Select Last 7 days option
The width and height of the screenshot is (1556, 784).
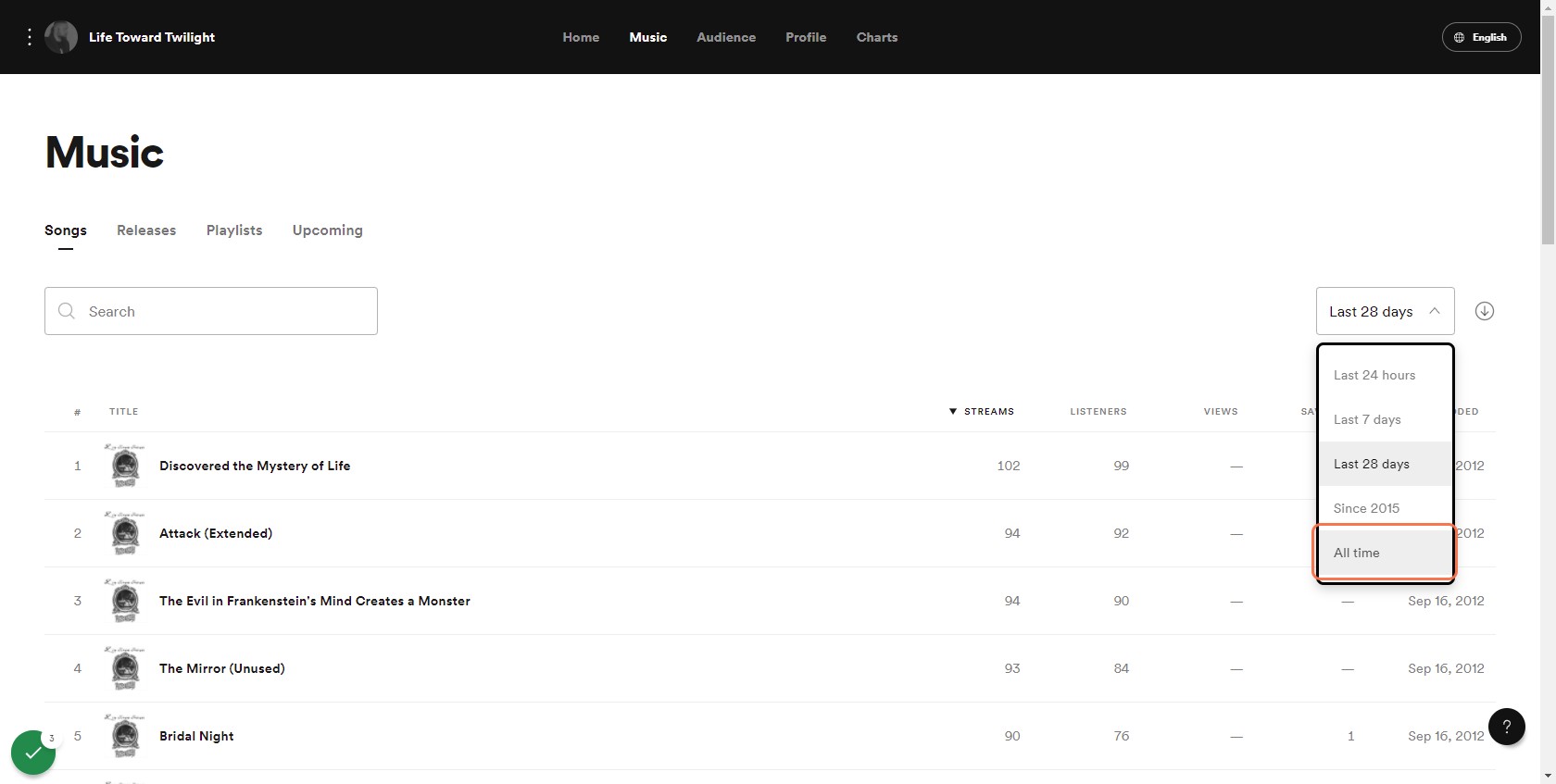pyautogui.click(x=1386, y=419)
